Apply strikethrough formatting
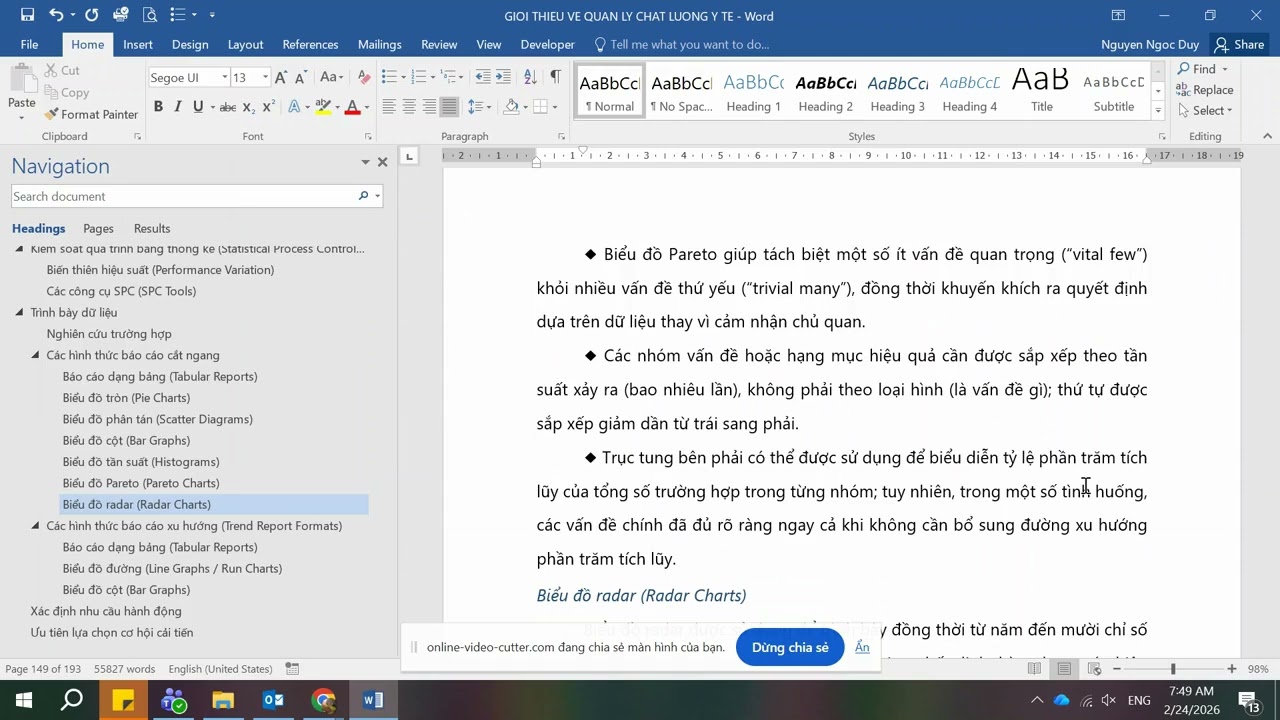Image resolution: width=1280 pixels, height=720 pixels. coord(228,107)
